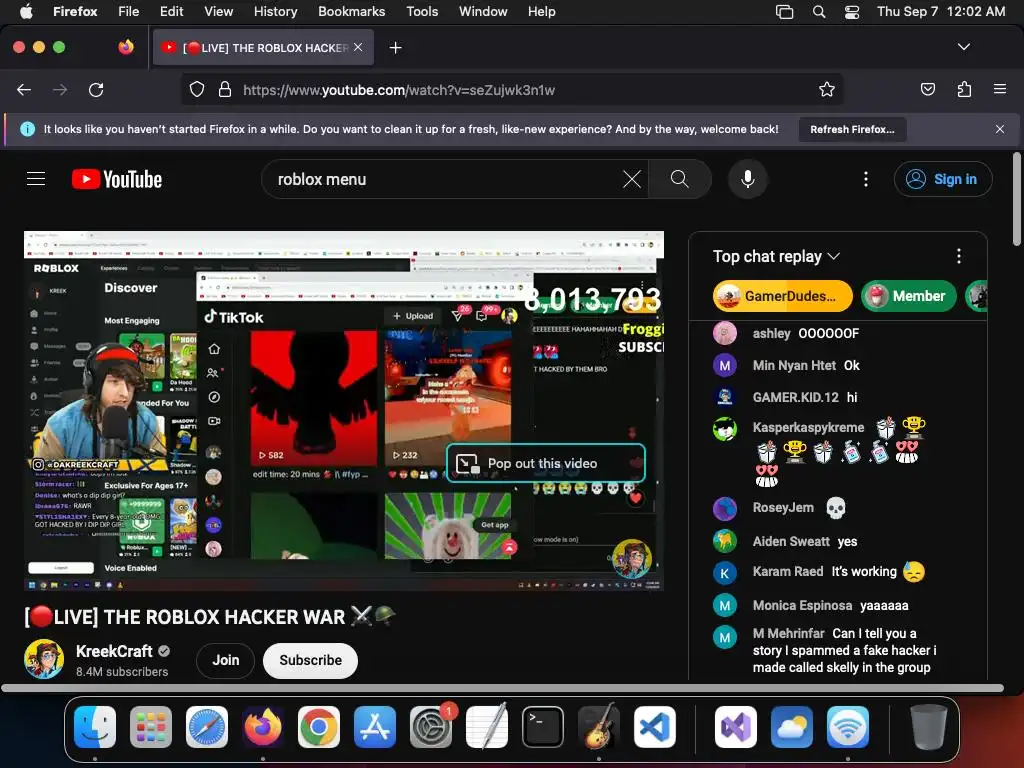This screenshot has height=768, width=1024.
Task: Select the LIVE THE ROBLOX HACKER browser tab
Action: point(263,47)
